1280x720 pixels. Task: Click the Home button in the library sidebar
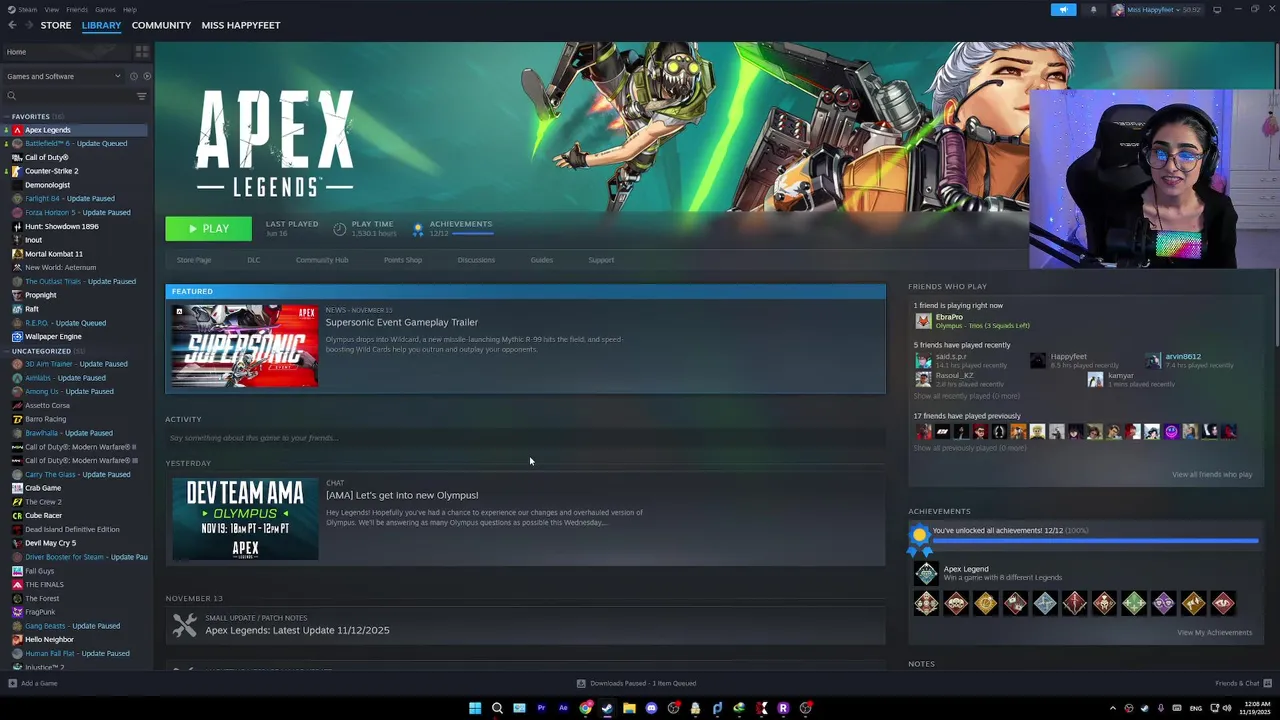pyautogui.click(x=65, y=52)
